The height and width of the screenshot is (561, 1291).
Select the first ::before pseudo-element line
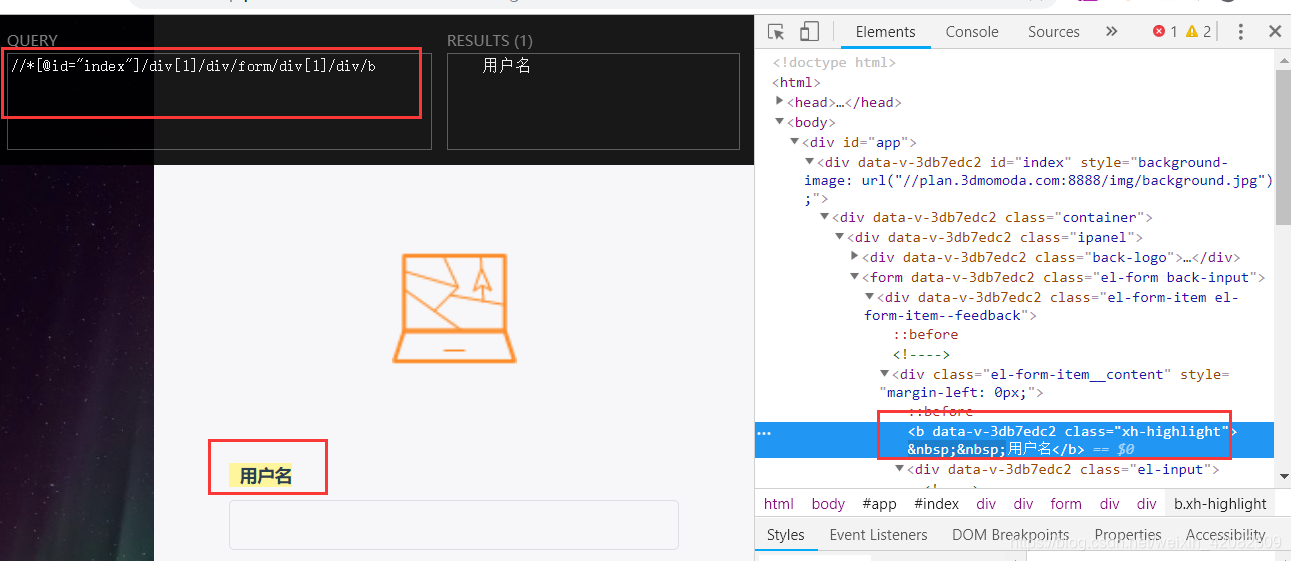point(926,334)
